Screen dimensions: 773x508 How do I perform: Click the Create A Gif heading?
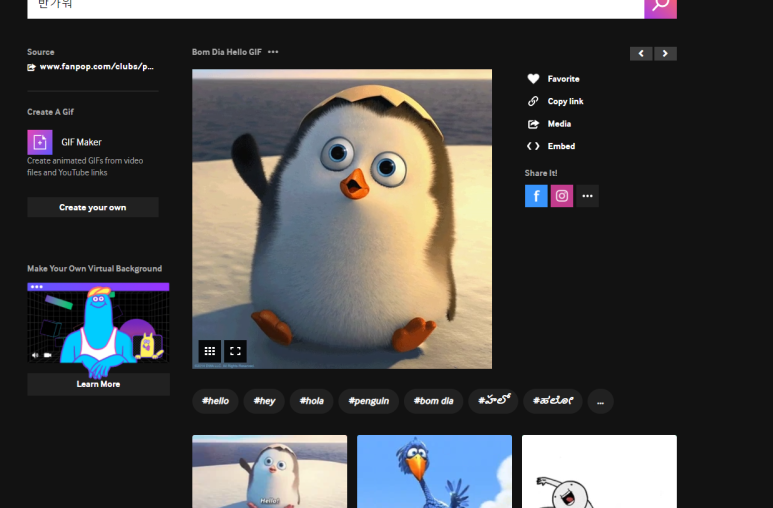pos(50,112)
